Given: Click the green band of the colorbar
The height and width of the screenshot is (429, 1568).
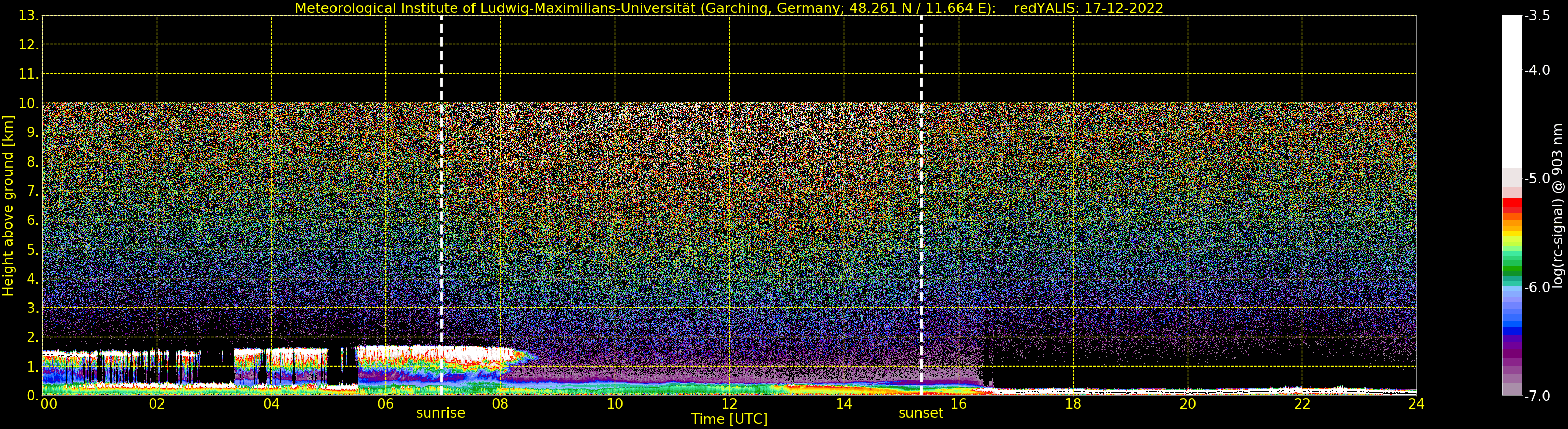Looking at the screenshot, I should pyautogui.click(x=1512, y=268).
